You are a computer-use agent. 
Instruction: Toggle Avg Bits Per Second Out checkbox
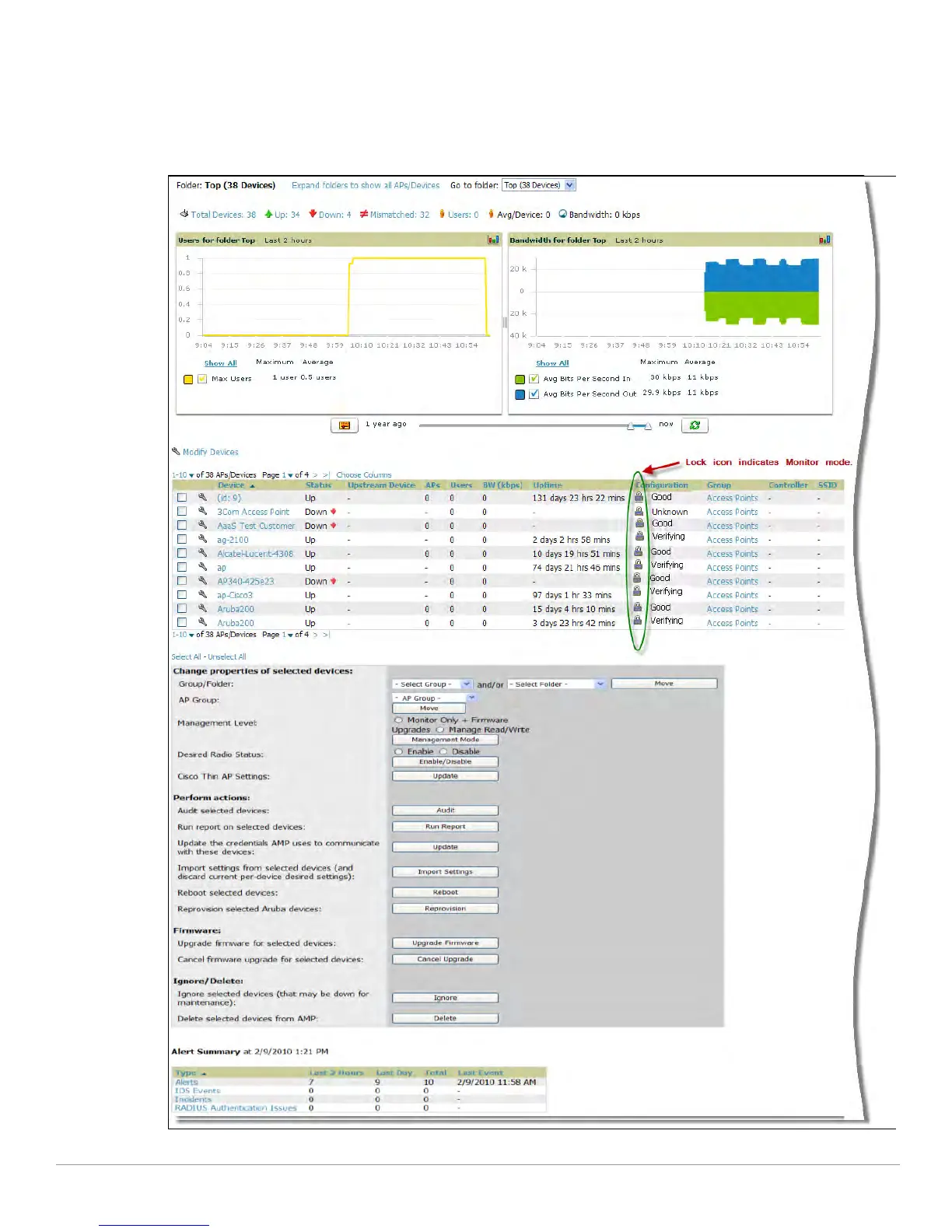click(534, 394)
